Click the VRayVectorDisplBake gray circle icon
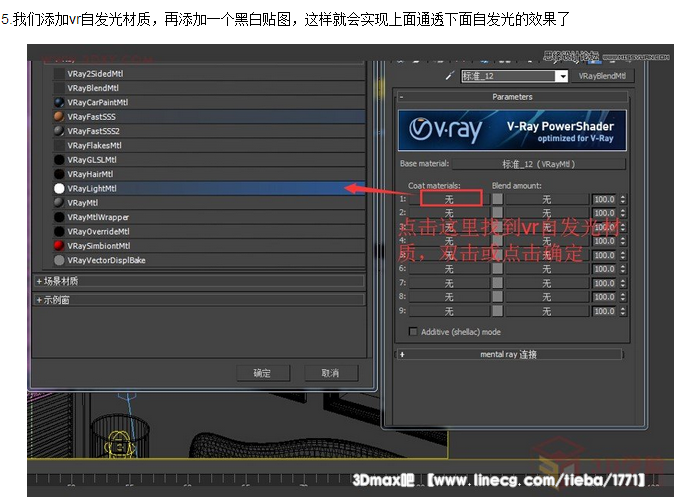Screen dimensions: 674x497 [x=59, y=260]
